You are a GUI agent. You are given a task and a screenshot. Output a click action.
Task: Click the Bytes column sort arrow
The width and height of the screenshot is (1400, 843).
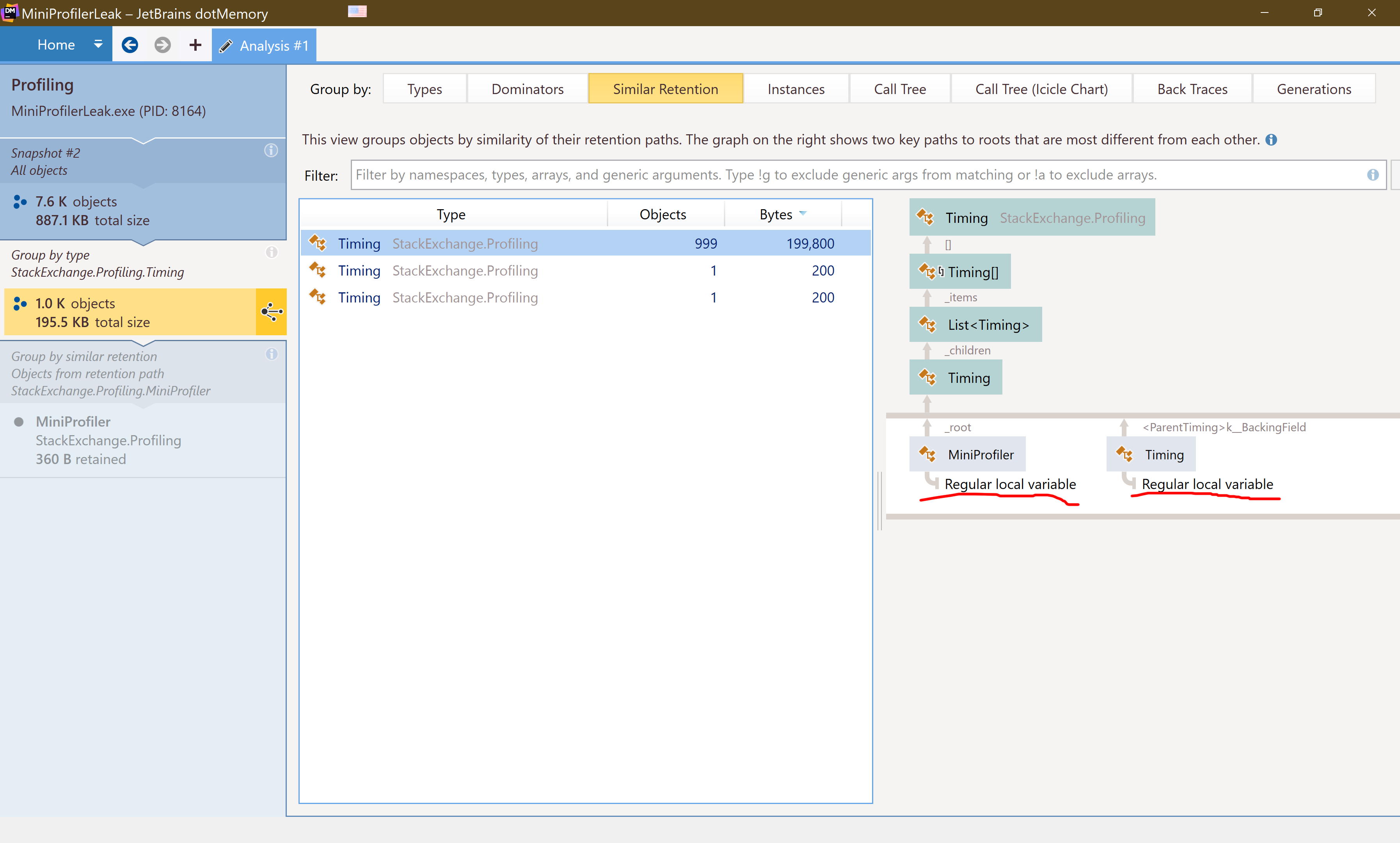point(803,213)
